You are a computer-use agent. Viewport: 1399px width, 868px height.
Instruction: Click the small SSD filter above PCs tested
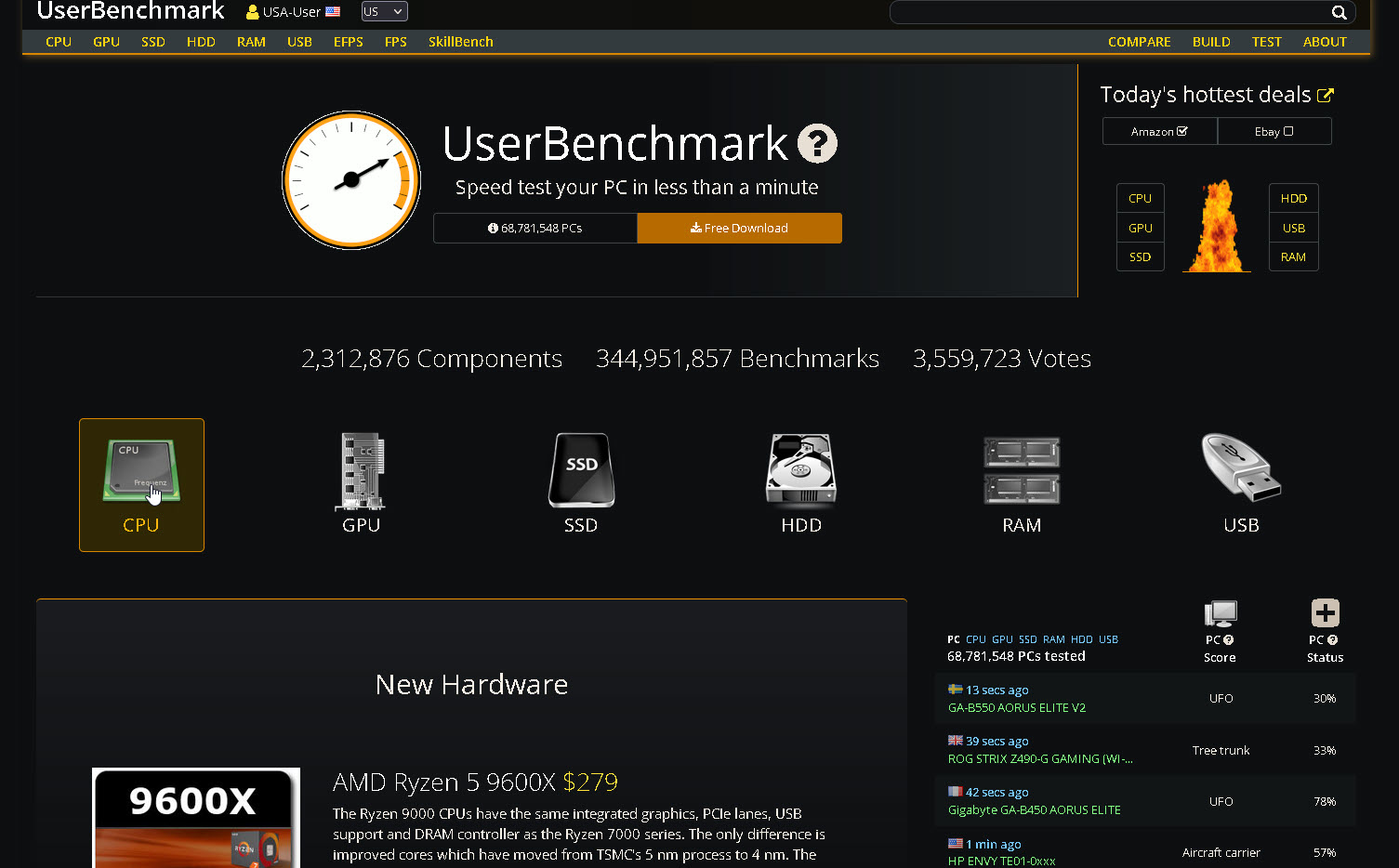[x=1028, y=639]
